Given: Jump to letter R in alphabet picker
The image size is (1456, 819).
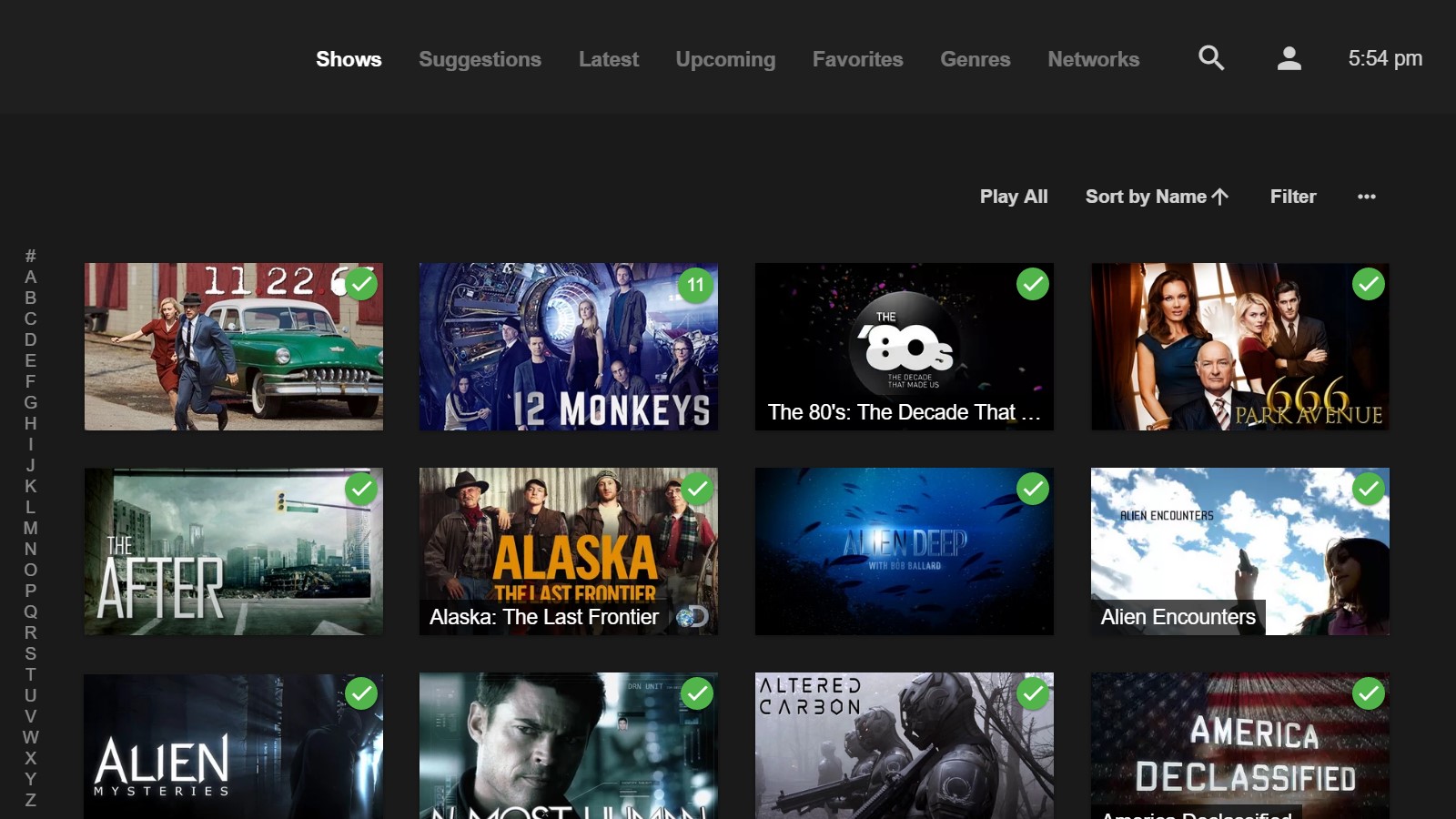Looking at the screenshot, I should (31, 632).
